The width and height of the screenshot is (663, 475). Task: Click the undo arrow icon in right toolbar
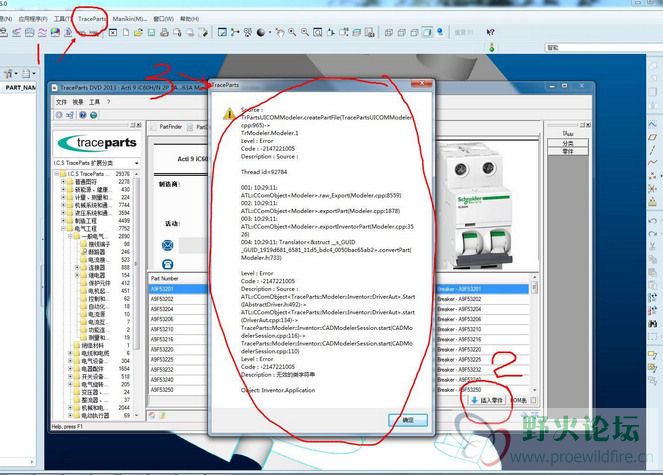pos(652,221)
